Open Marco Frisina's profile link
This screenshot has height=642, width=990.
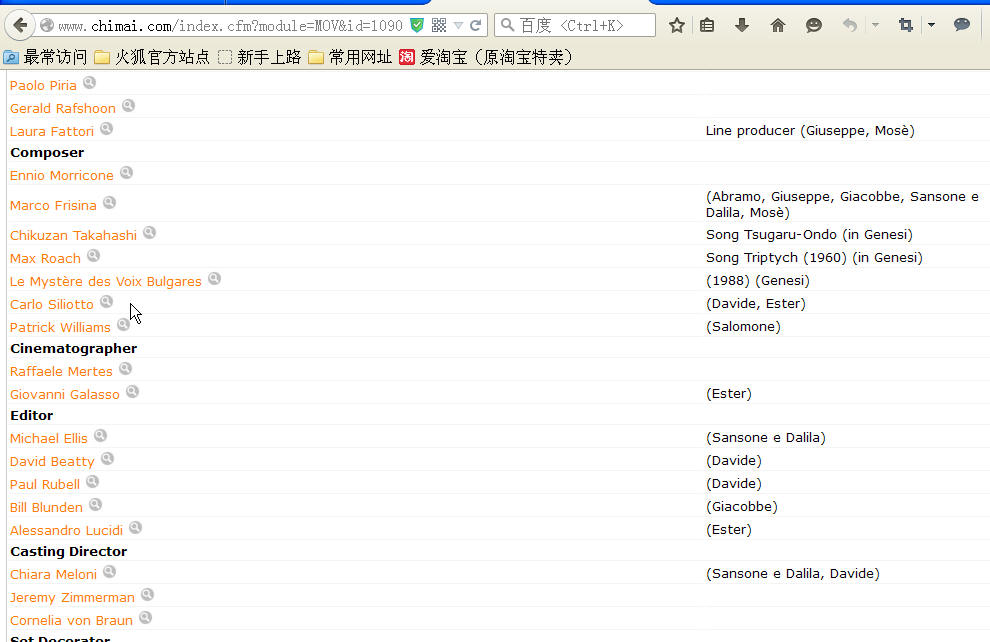click(x=53, y=205)
